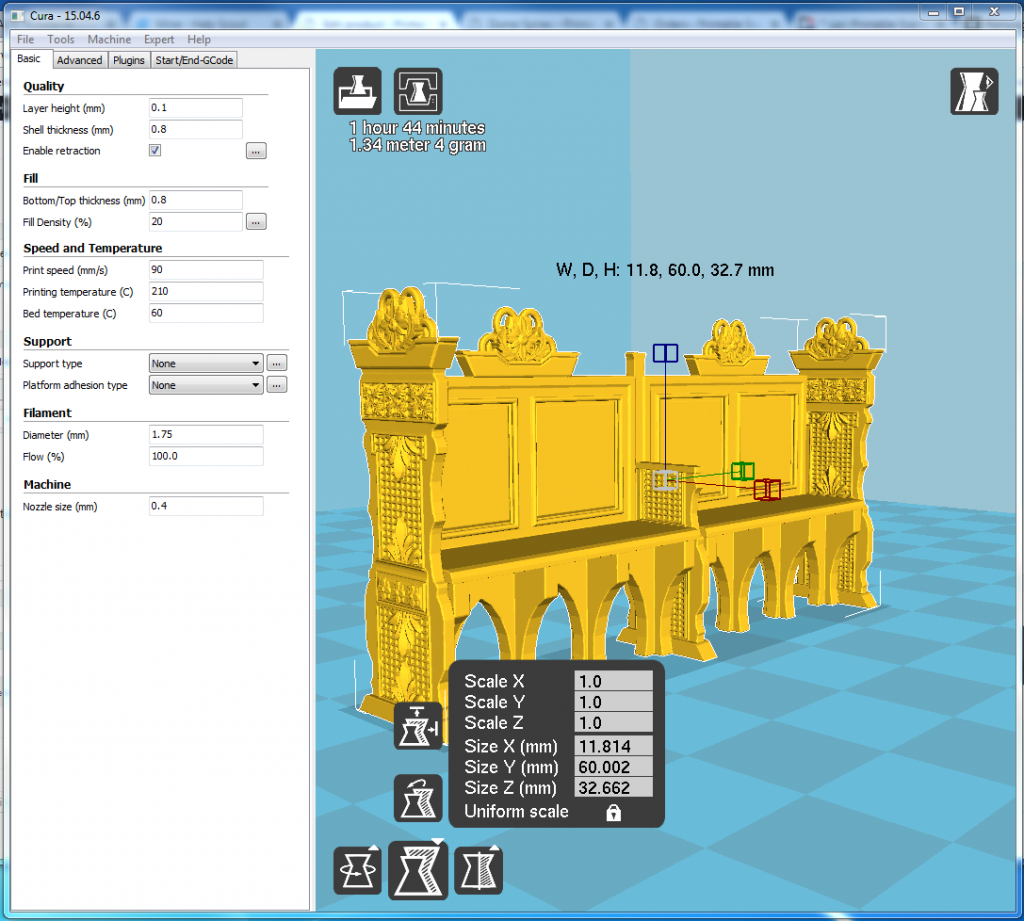
Task: Open the Support type dropdown
Action: coord(206,364)
